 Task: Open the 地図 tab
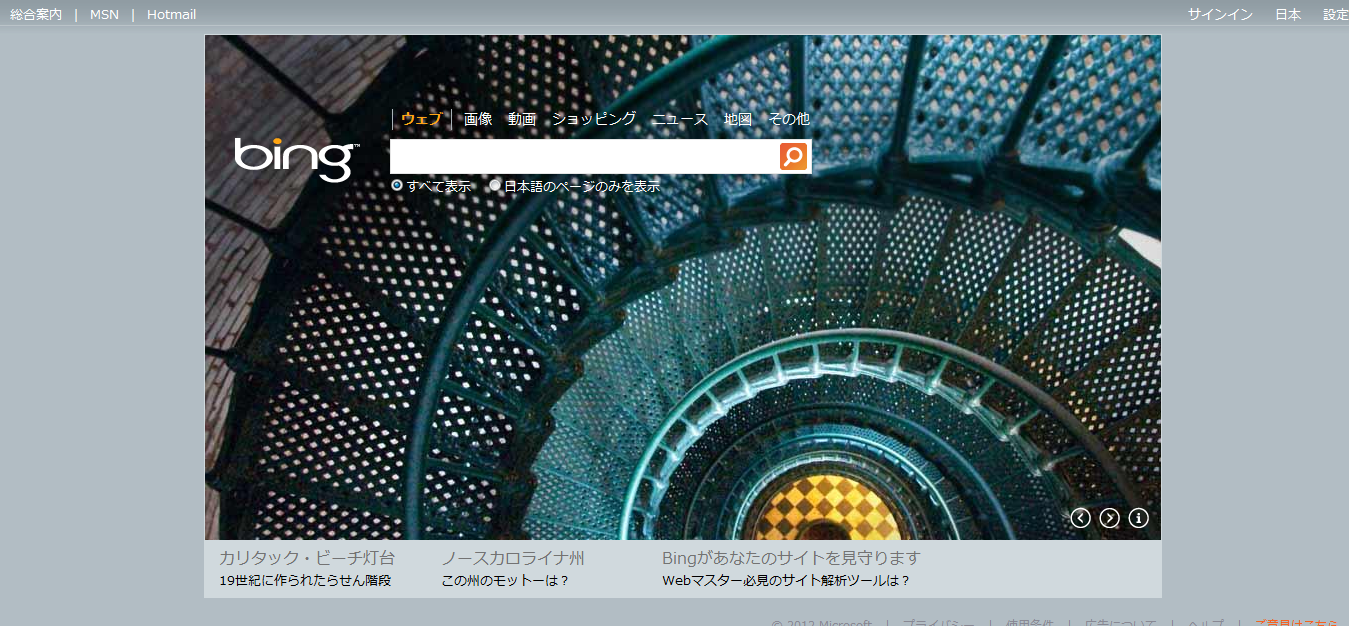click(738, 119)
